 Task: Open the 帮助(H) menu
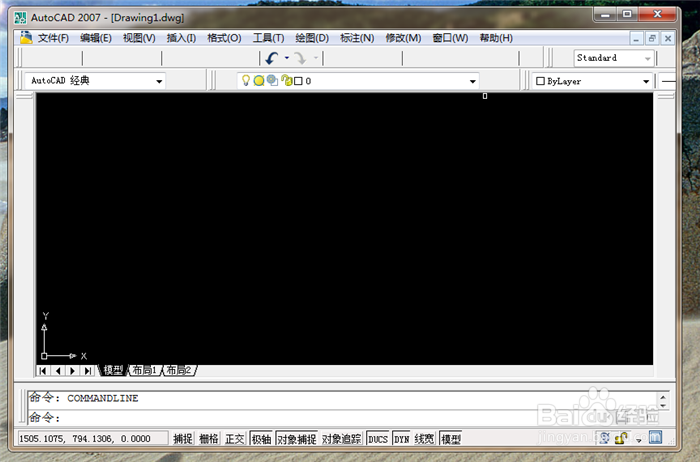496,38
